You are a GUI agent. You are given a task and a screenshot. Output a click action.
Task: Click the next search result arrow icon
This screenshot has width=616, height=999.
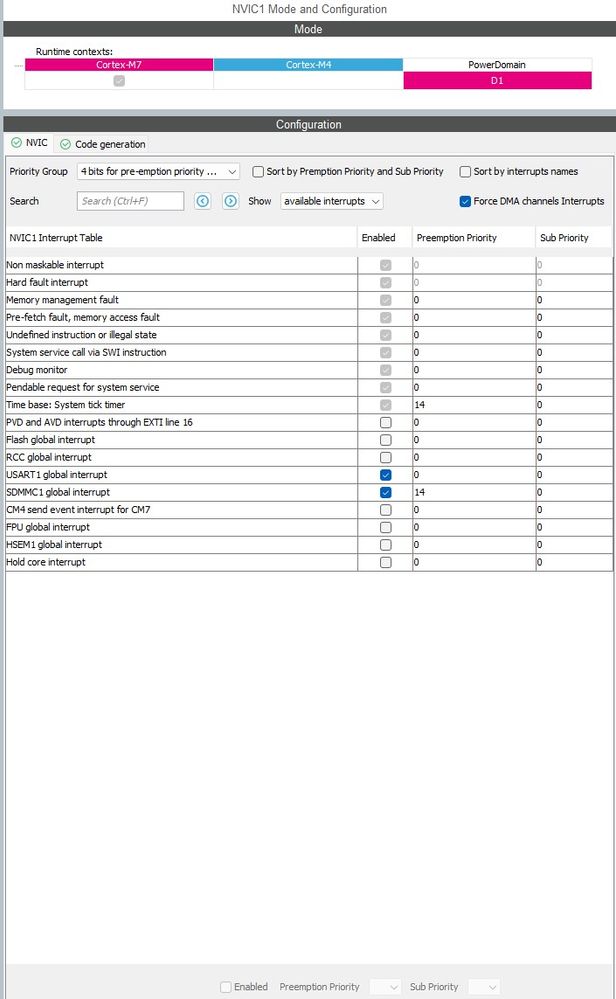click(230, 201)
